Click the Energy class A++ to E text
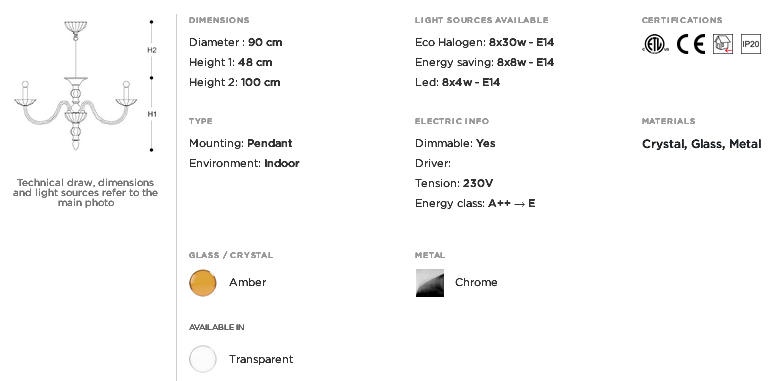 point(475,203)
